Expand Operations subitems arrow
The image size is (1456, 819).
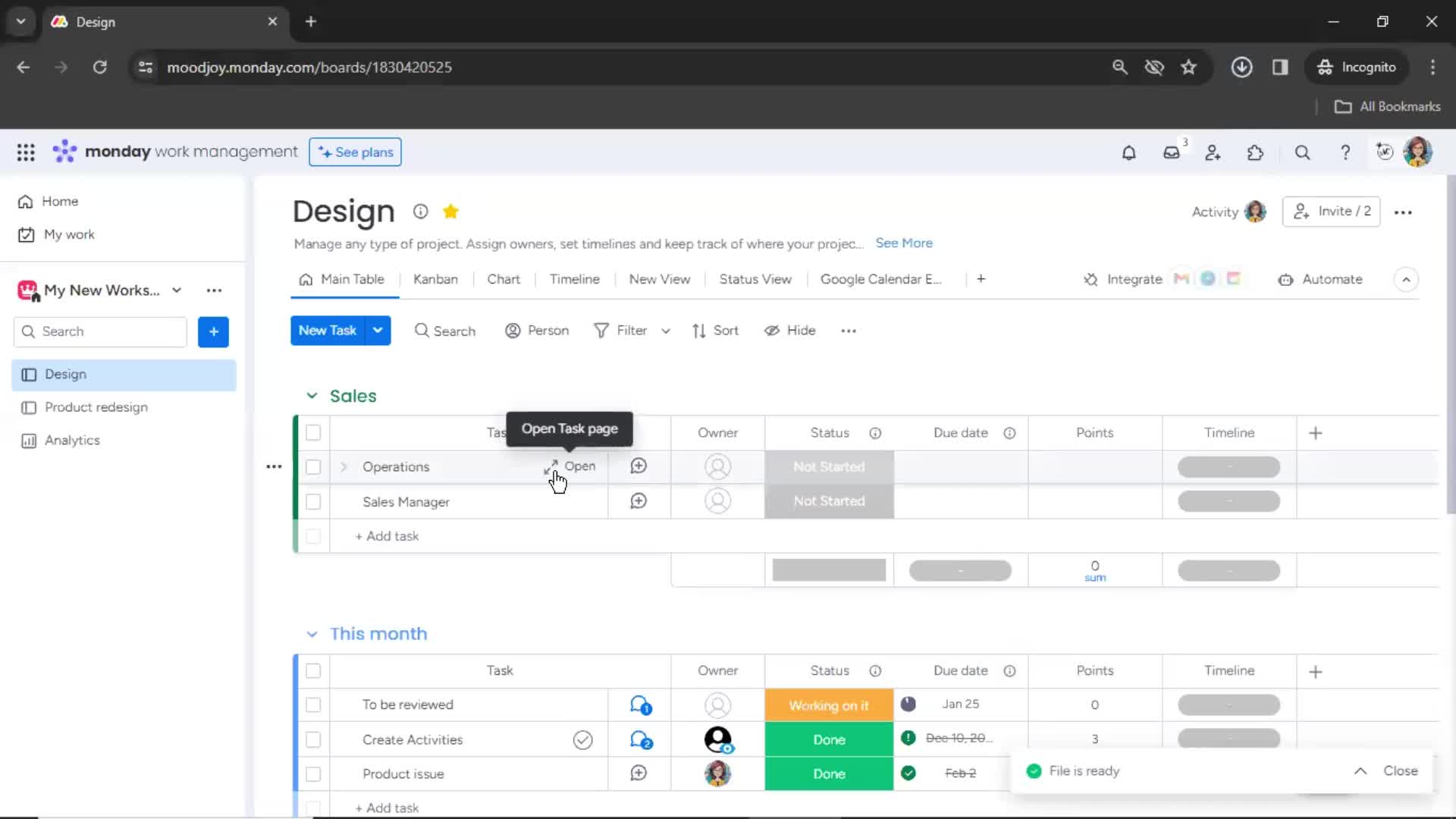tap(344, 467)
